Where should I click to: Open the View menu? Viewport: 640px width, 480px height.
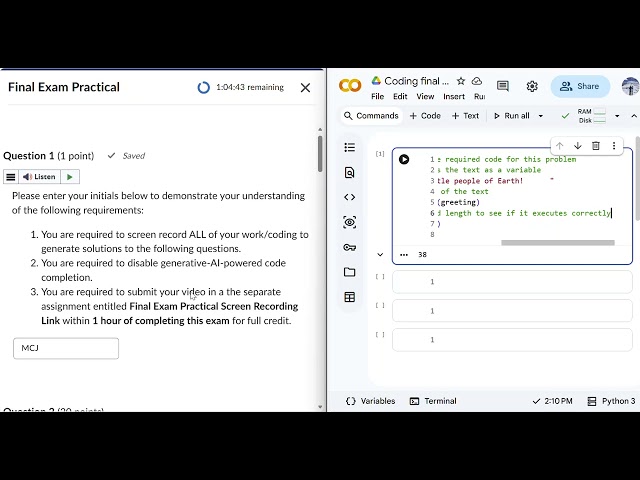click(x=425, y=96)
